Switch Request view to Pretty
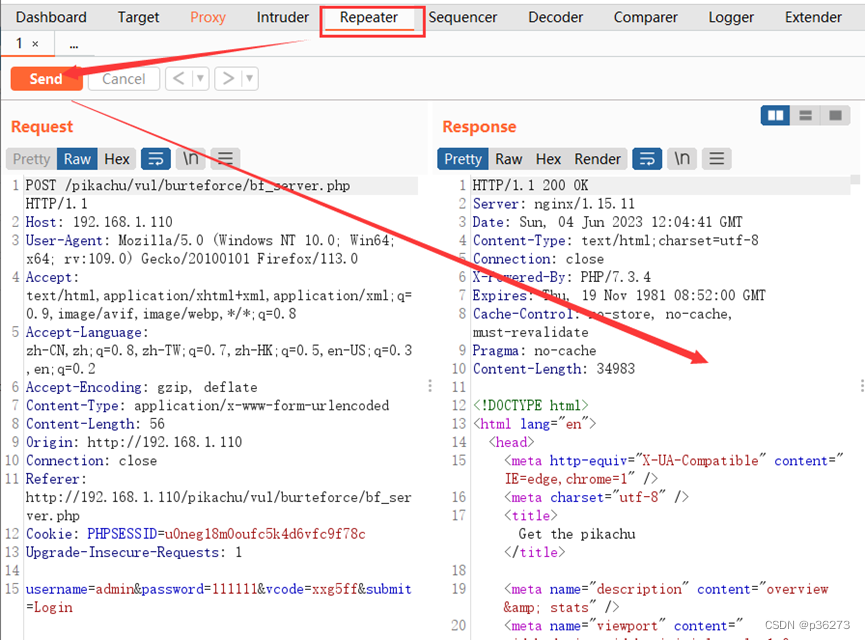Image resolution: width=865 pixels, height=640 pixels. [x=31, y=159]
